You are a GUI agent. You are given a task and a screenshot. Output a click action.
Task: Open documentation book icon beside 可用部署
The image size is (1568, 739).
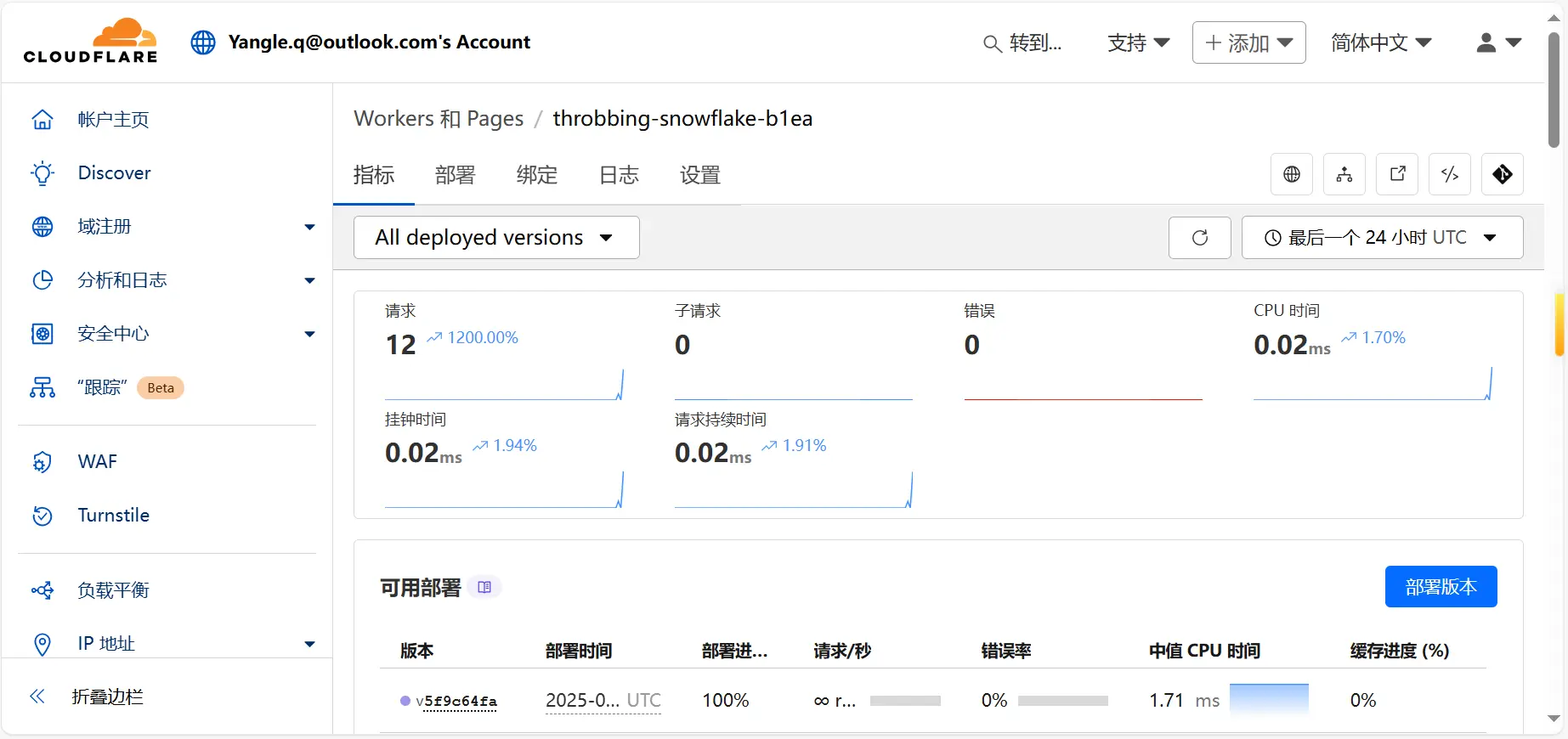click(484, 587)
